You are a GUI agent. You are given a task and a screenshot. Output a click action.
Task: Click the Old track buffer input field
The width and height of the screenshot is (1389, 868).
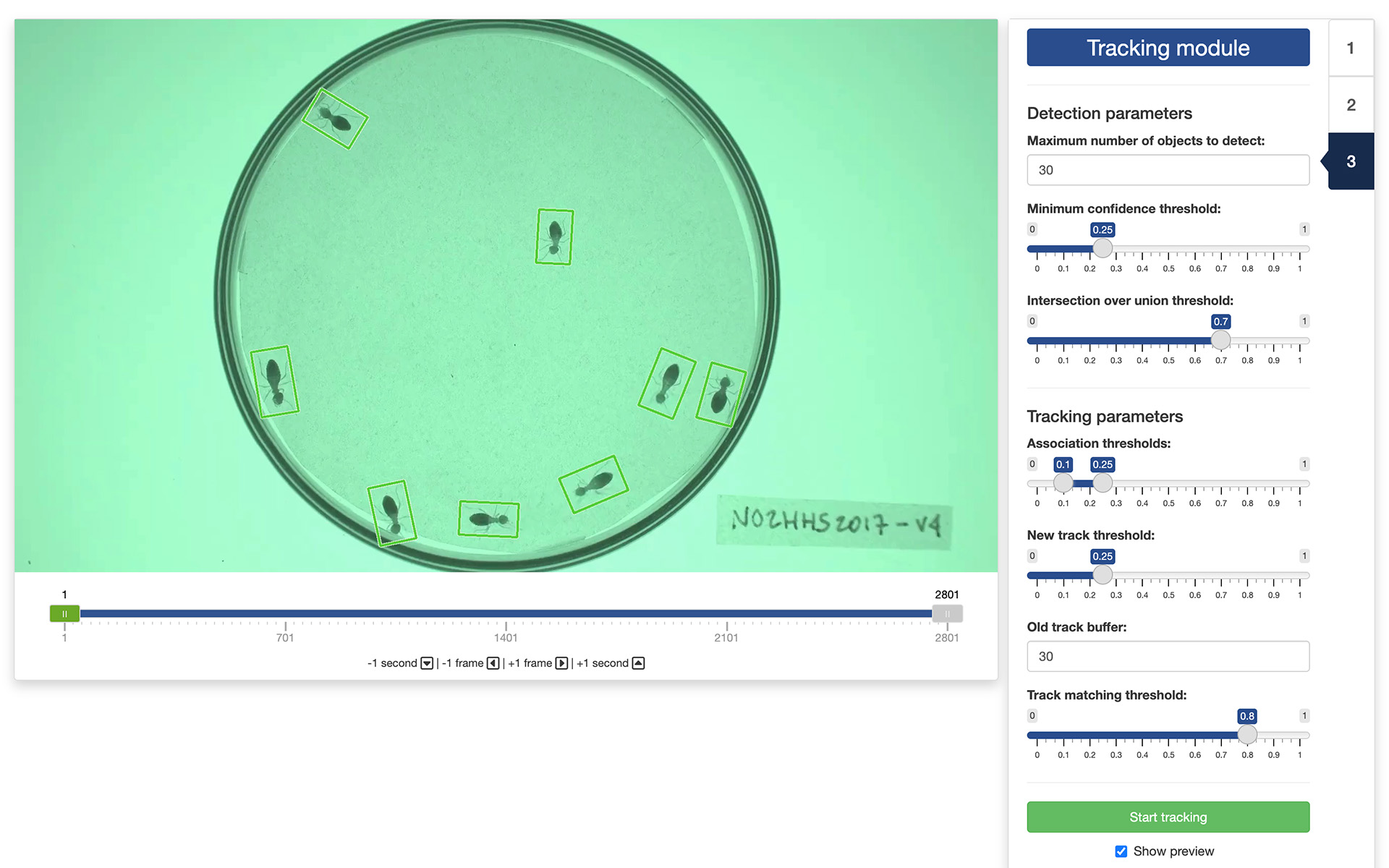click(1168, 656)
